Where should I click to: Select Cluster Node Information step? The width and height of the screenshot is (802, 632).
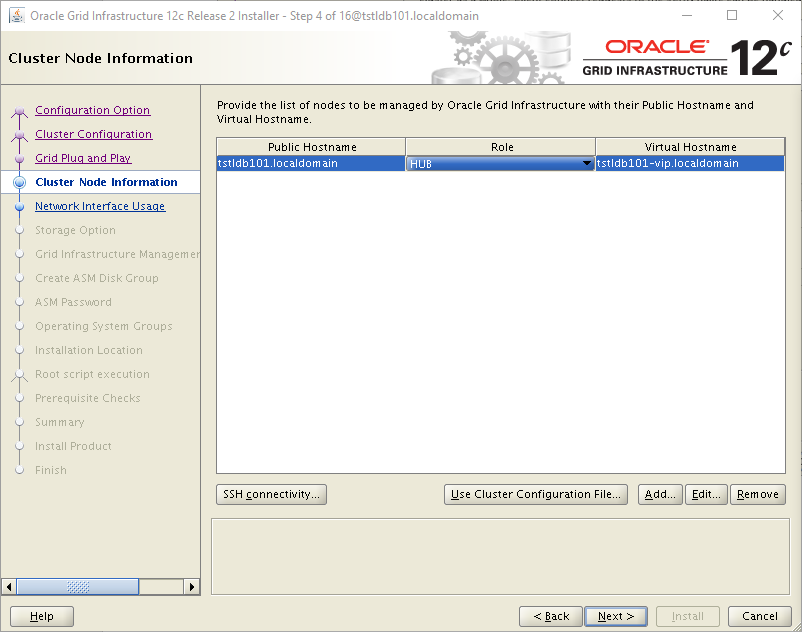coord(106,182)
